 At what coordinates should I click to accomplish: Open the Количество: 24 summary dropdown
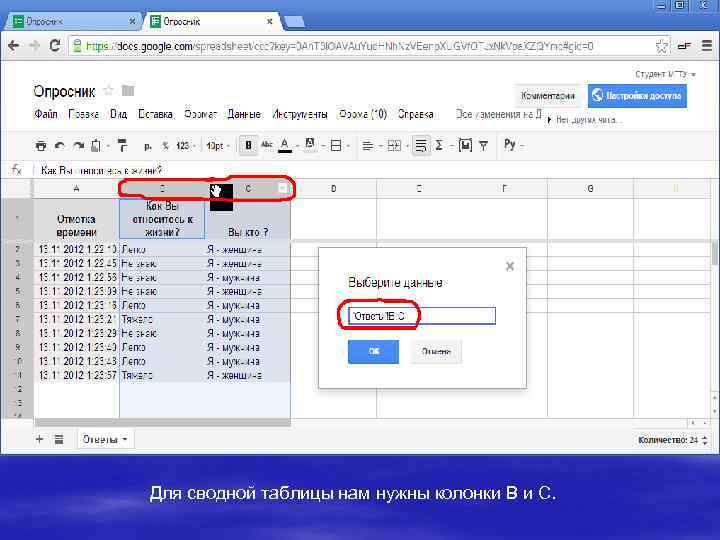tap(672, 440)
